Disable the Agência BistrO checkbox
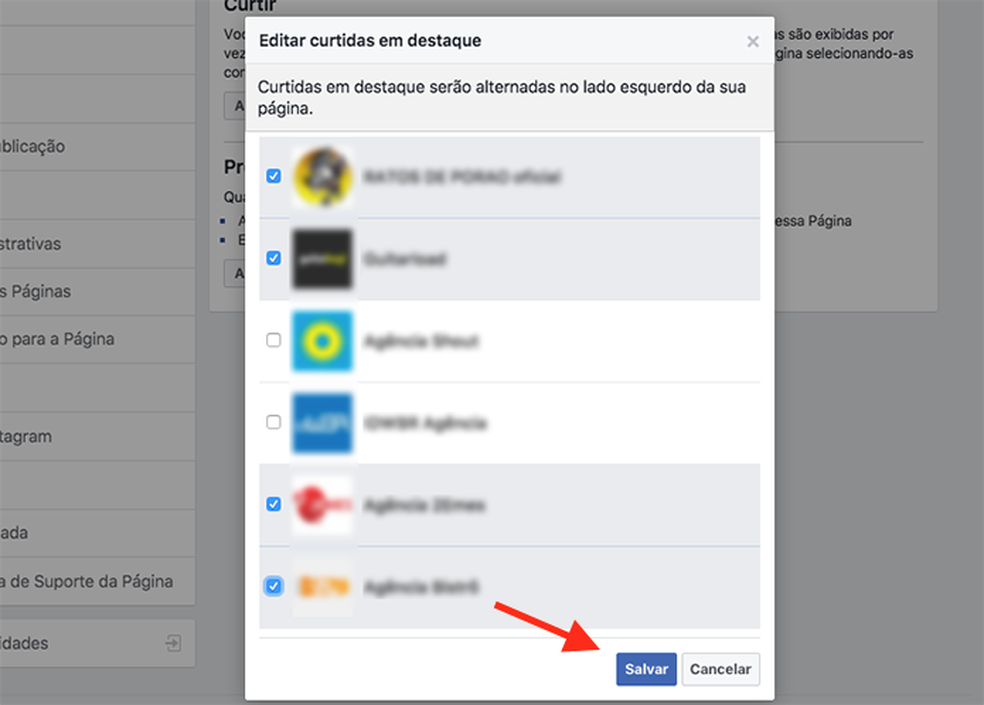Viewport: 984px width, 705px height. tap(273, 587)
